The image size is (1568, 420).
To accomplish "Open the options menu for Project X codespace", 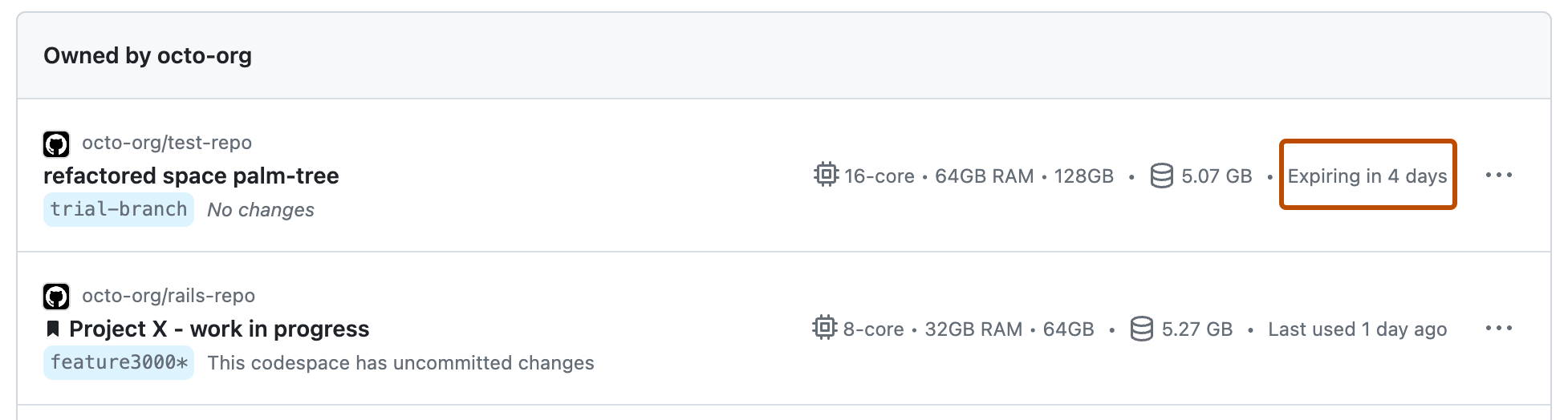I will 1498,328.
